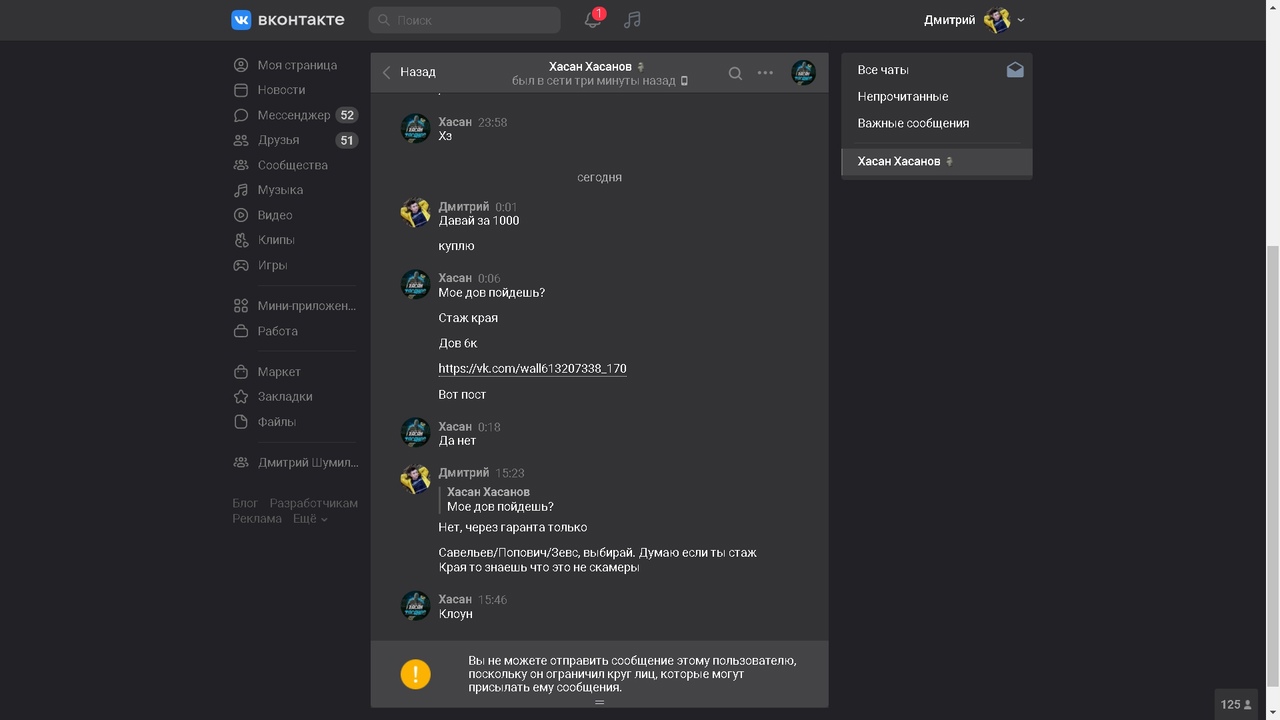
Task: Click the music note icon in header
Action: 632,20
